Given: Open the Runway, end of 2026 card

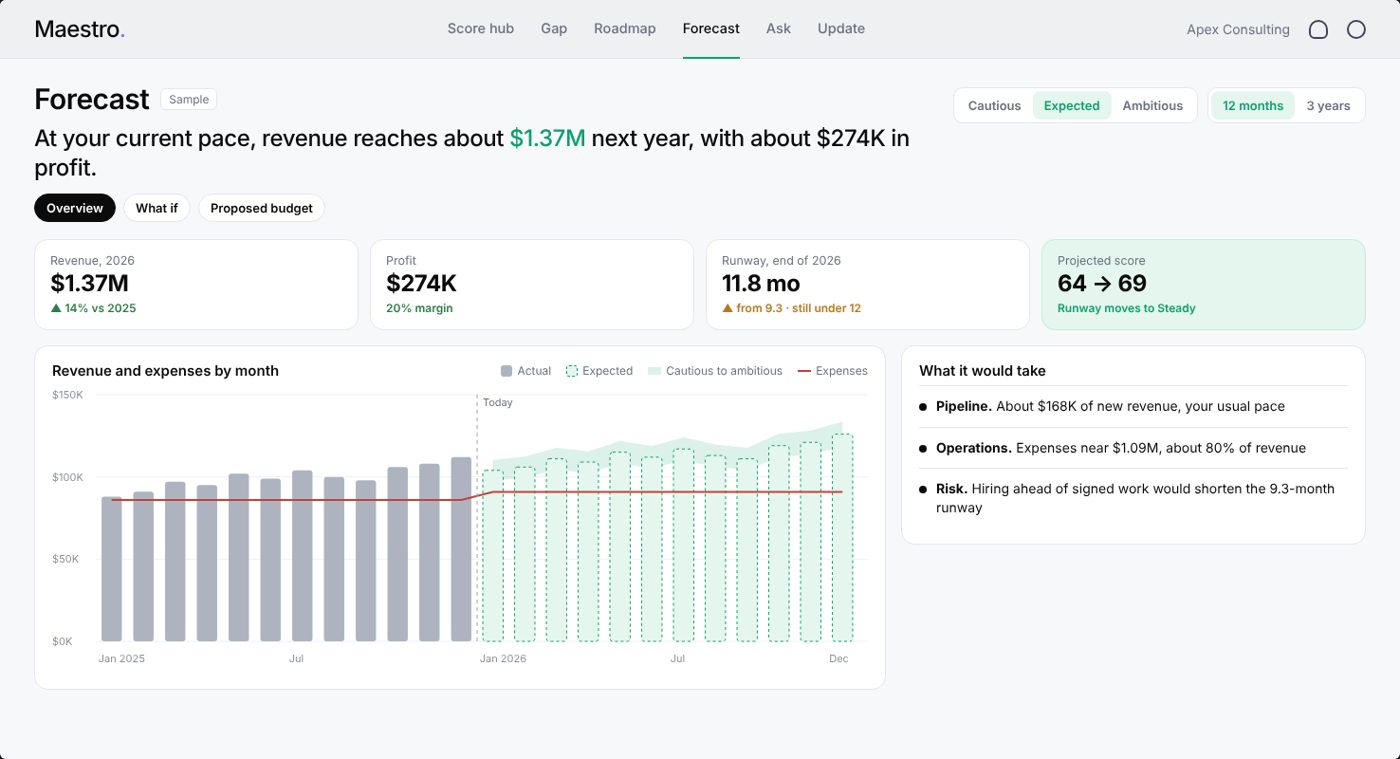Looking at the screenshot, I should (x=868, y=284).
